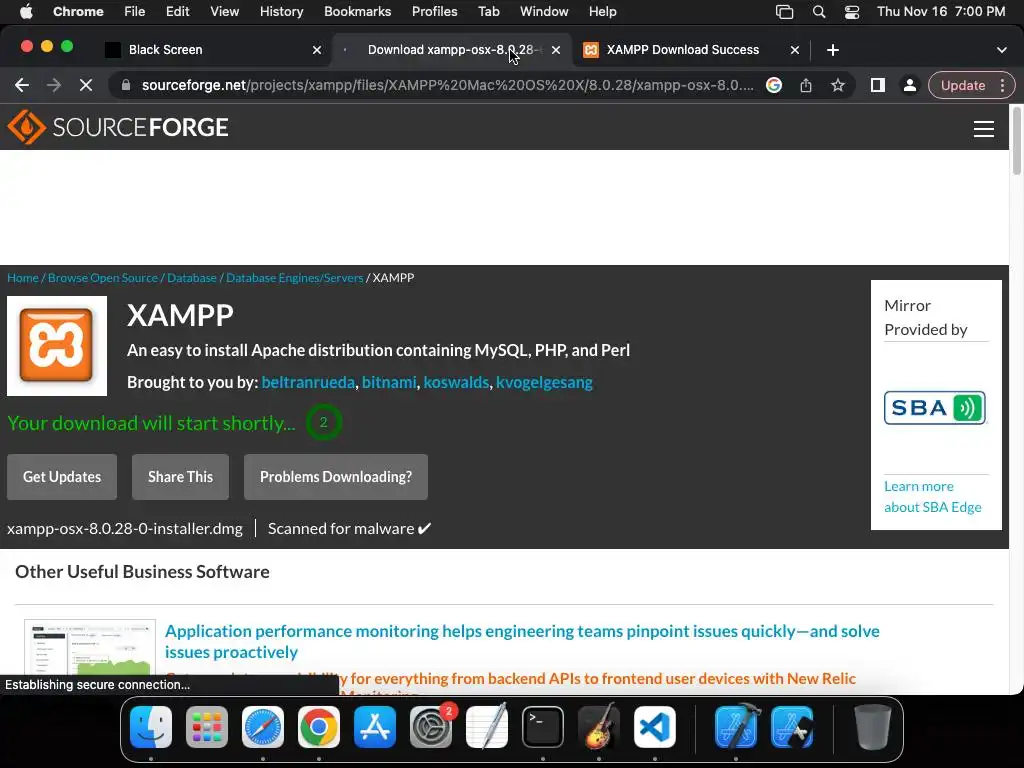Open Xcode from the Dock
This screenshot has height=768, width=1024.
pos(736,727)
